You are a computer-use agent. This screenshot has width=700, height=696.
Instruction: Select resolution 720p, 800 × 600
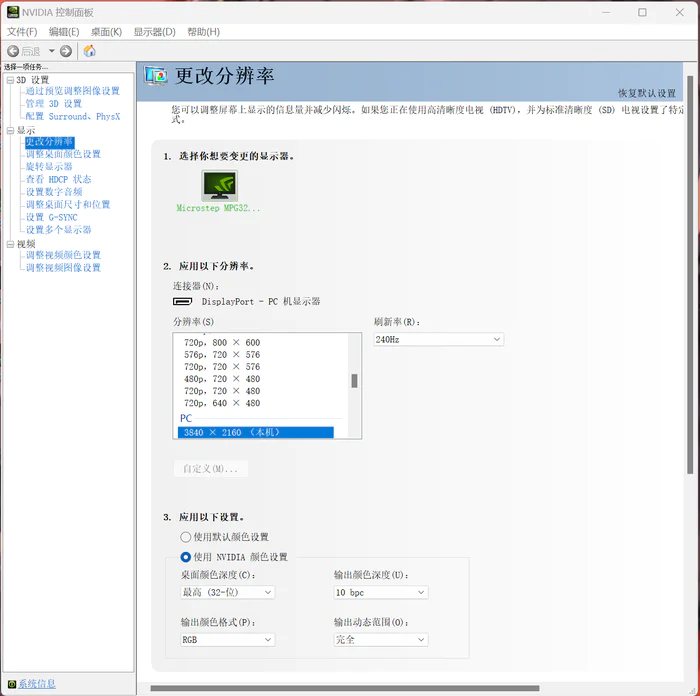(222, 343)
